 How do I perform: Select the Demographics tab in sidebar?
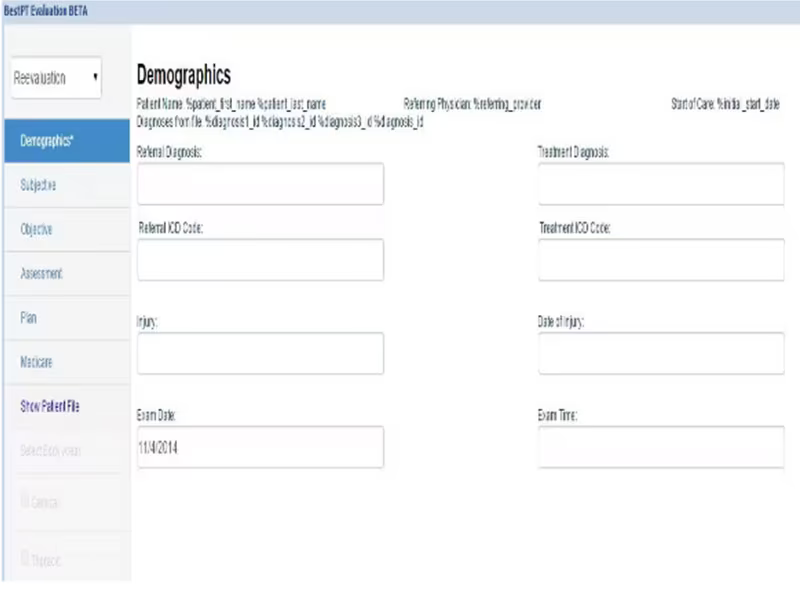(x=67, y=141)
